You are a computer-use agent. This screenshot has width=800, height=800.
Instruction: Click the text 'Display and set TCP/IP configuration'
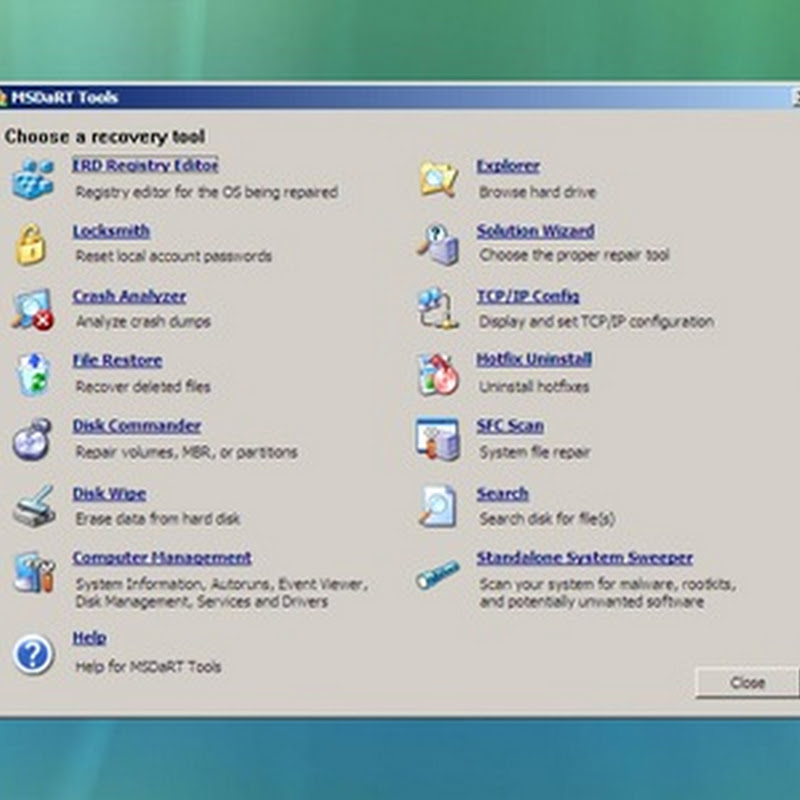596,321
